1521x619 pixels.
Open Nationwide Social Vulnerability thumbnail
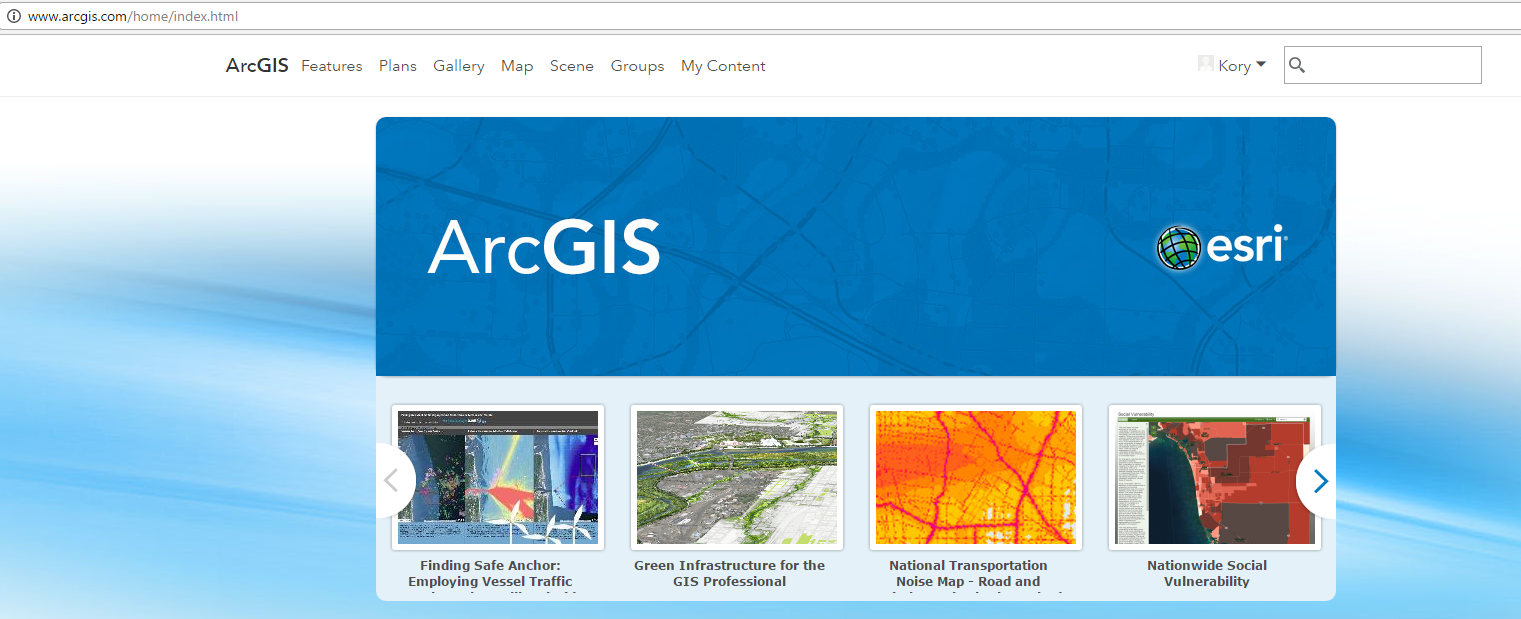tap(1215, 477)
